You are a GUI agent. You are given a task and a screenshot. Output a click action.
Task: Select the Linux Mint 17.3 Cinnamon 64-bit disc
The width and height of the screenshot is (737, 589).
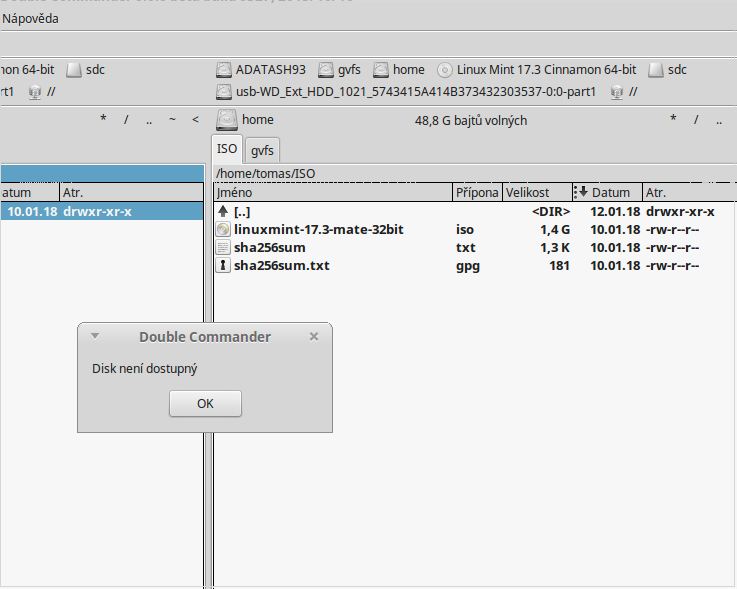coord(536,70)
